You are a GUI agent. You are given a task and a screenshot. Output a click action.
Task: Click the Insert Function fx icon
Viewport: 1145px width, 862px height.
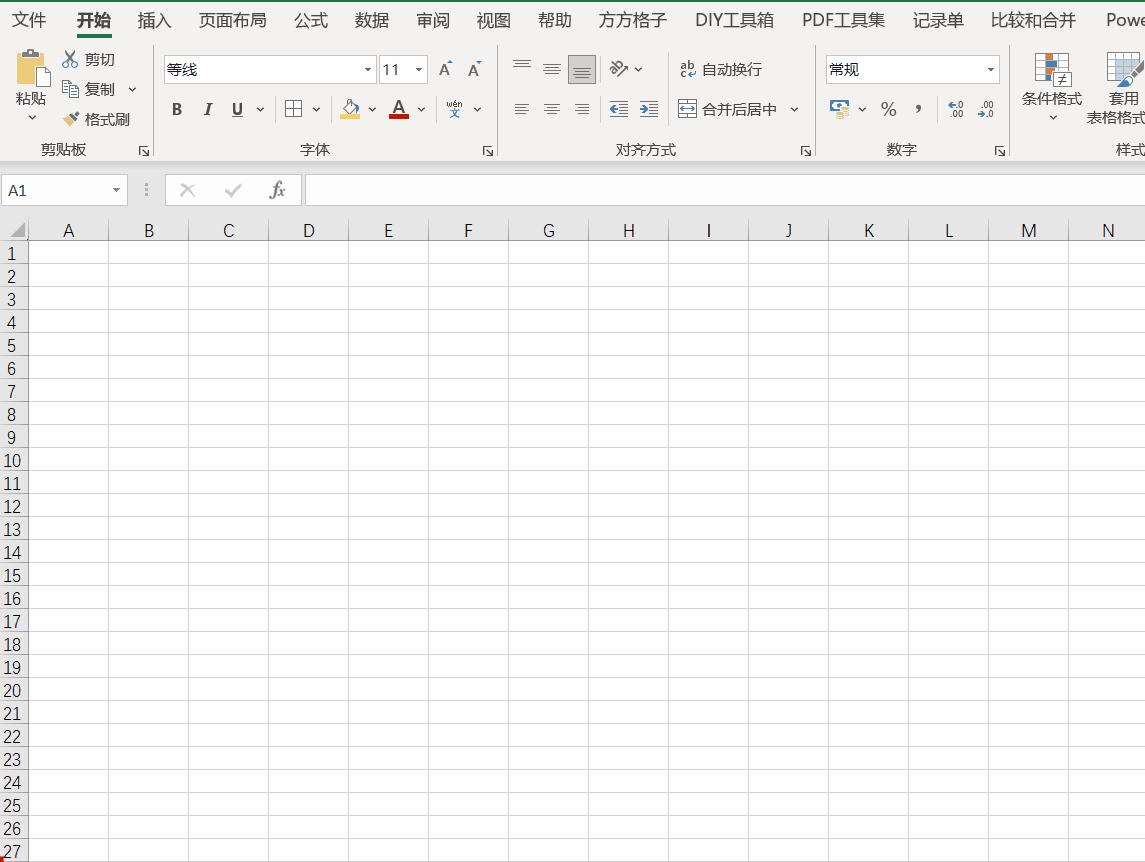[277, 190]
